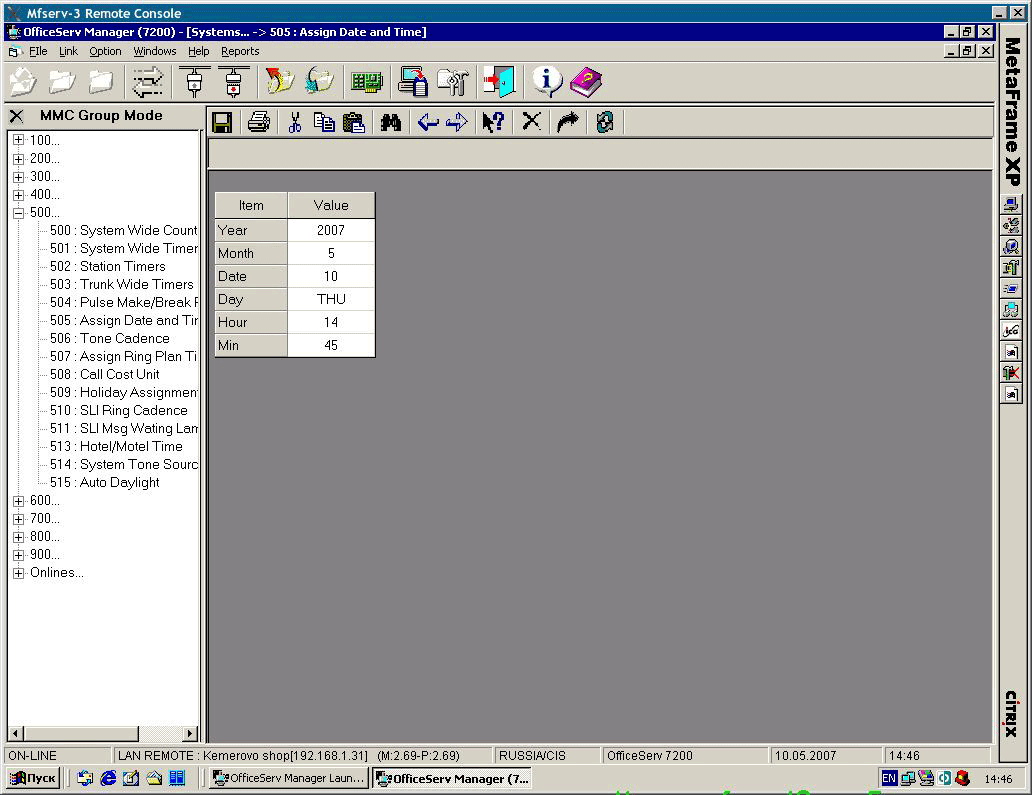Click the magnifier-over-computer icon in MetaFrame sidebar
Screen dimensions: 1032x795
(1011, 246)
